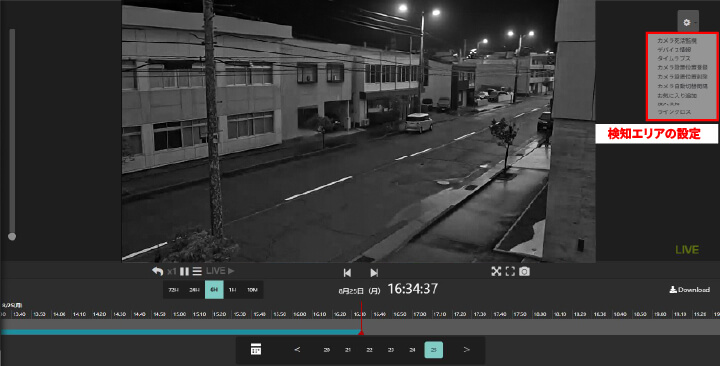Click the 16:34:37 time display
The image size is (720, 366).
tap(412, 289)
